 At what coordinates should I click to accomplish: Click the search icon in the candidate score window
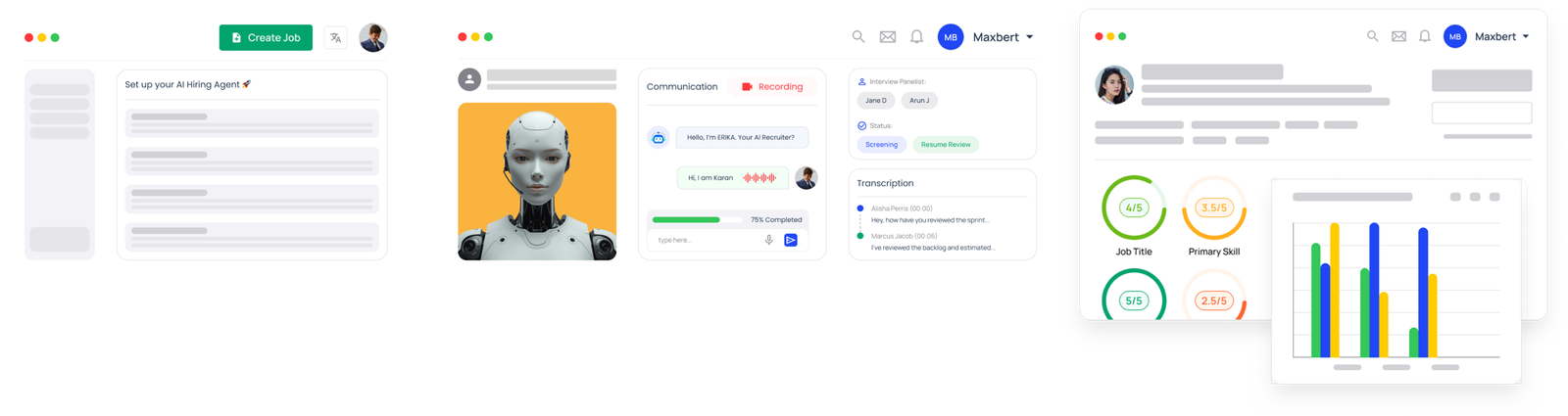click(x=1373, y=36)
